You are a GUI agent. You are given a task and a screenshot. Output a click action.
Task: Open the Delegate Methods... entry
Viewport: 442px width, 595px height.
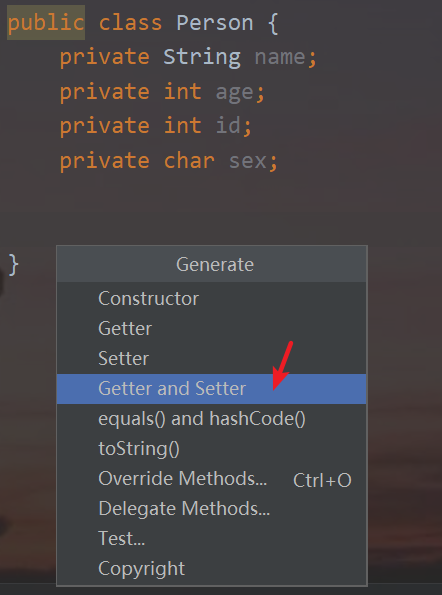[211, 509]
